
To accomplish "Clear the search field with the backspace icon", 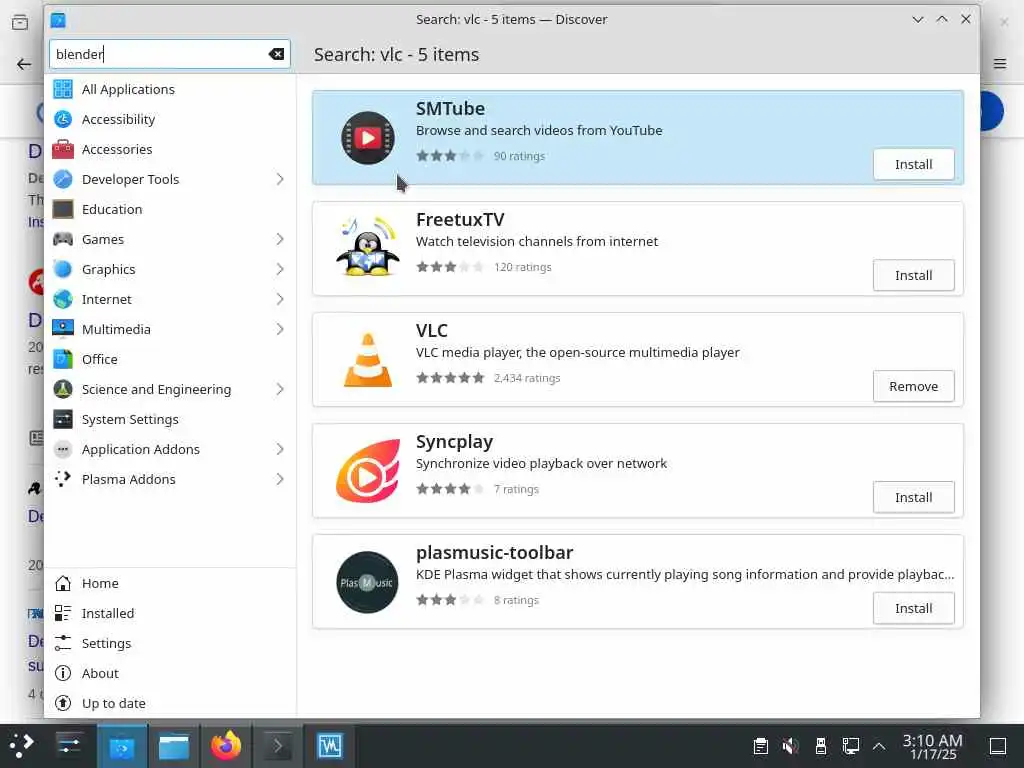I will (276, 54).
